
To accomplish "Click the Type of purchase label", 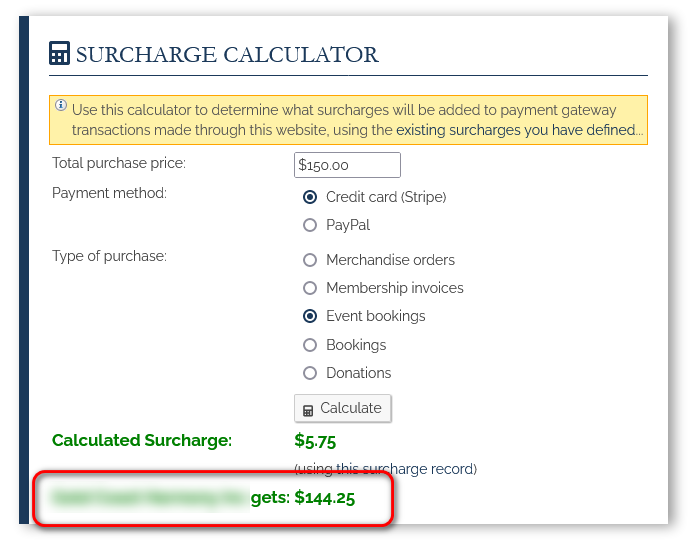I will [x=109, y=256].
